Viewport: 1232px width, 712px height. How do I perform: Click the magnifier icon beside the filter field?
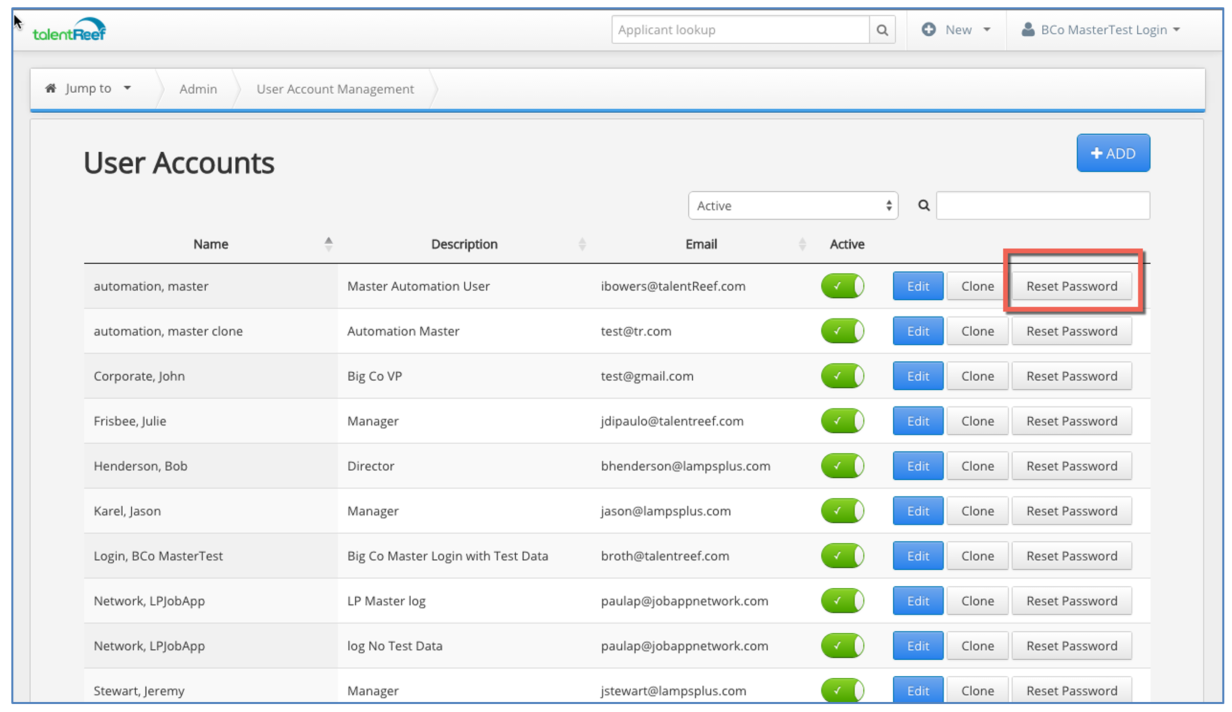point(922,205)
